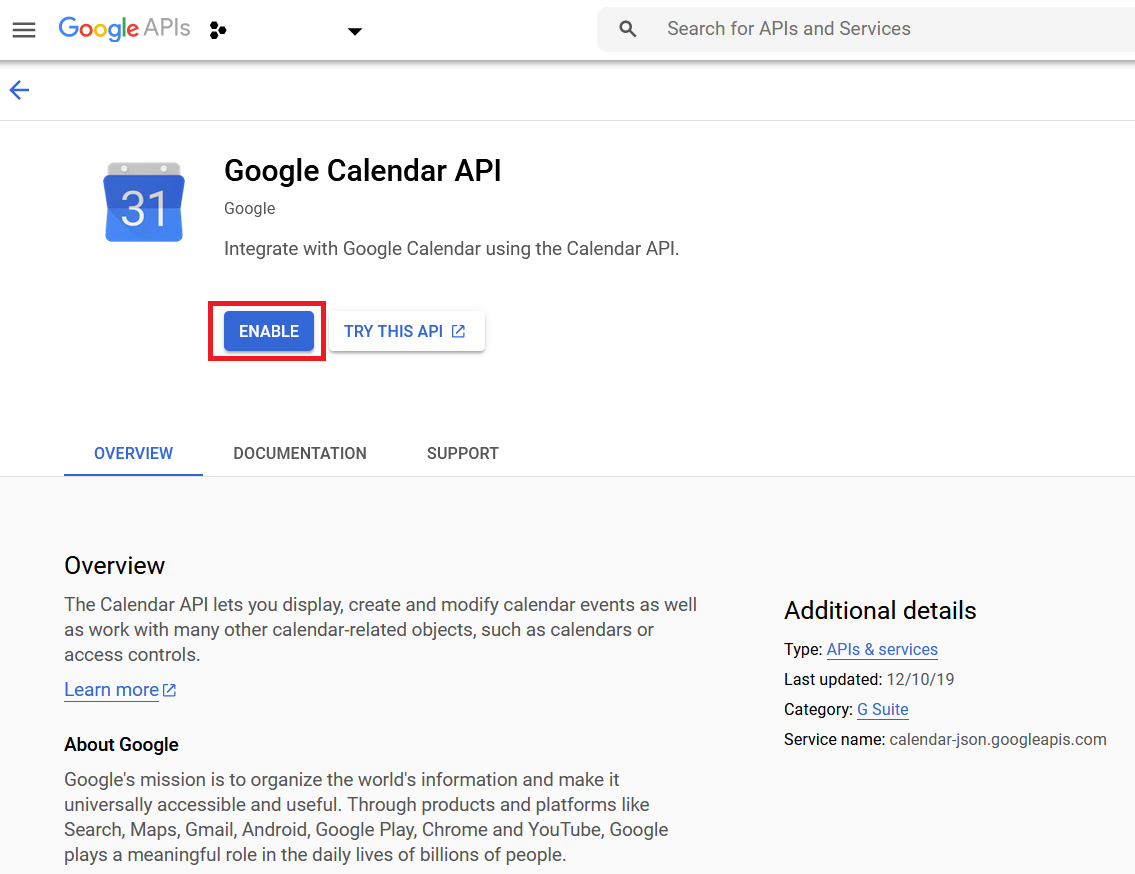Image resolution: width=1135 pixels, height=874 pixels.
Task: Enable the Google Calendar API
Action: [x=268, y=331]
